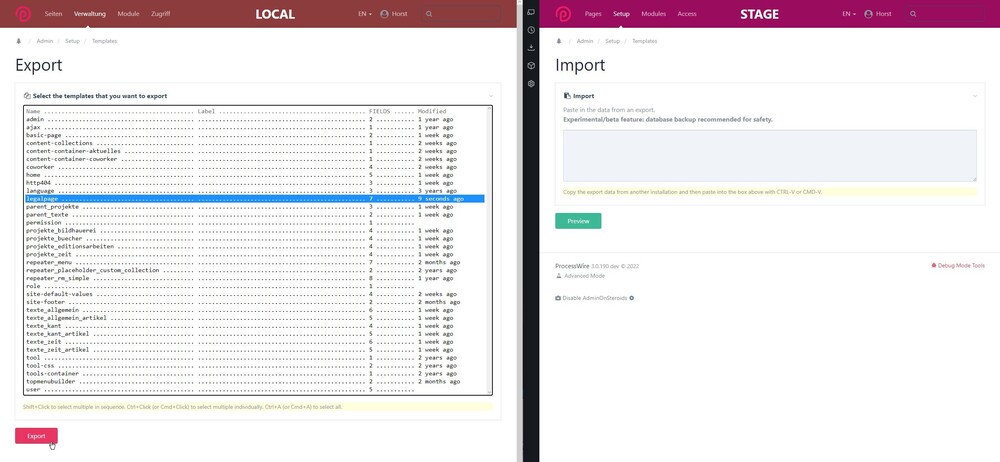The image size is (1000, 462).
Task: Open the Pages menu in STAGE
Action: click(x=593, y=14)
